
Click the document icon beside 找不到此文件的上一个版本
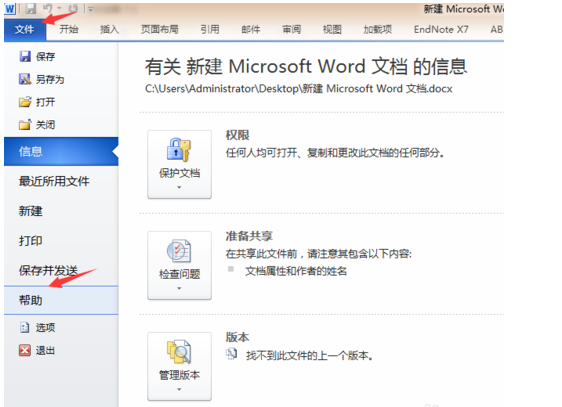point(232,354)
